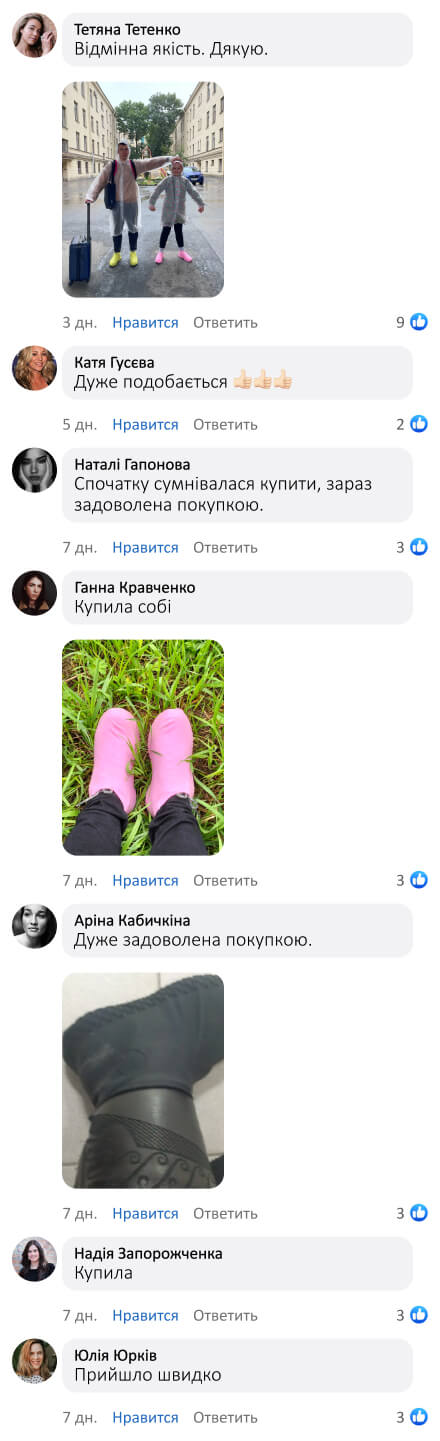The image size is (440, 1441).
Task: Reply to Ганна Кравченко's comment
Action: 225,880
